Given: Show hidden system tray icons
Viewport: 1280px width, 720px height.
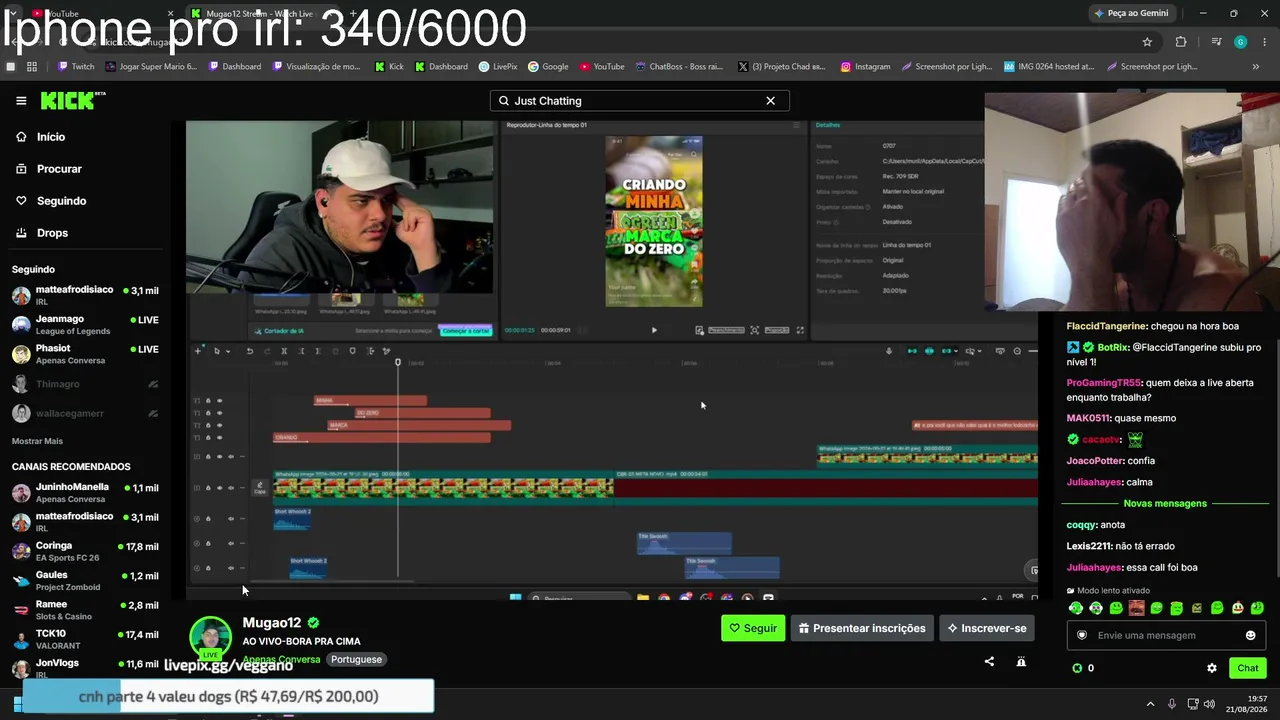Looking at the screenshot, I should click(1150, 704).
